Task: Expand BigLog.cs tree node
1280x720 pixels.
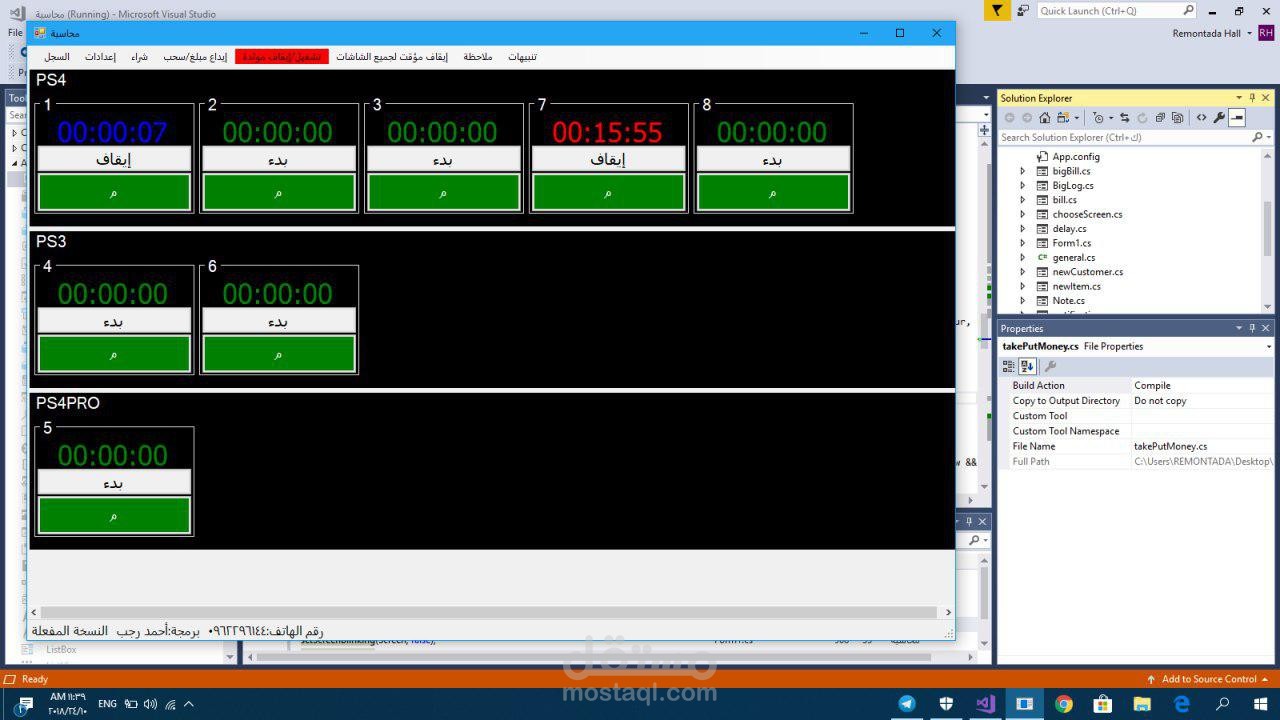Action: pyautogui.click(x=1022, y=185)
